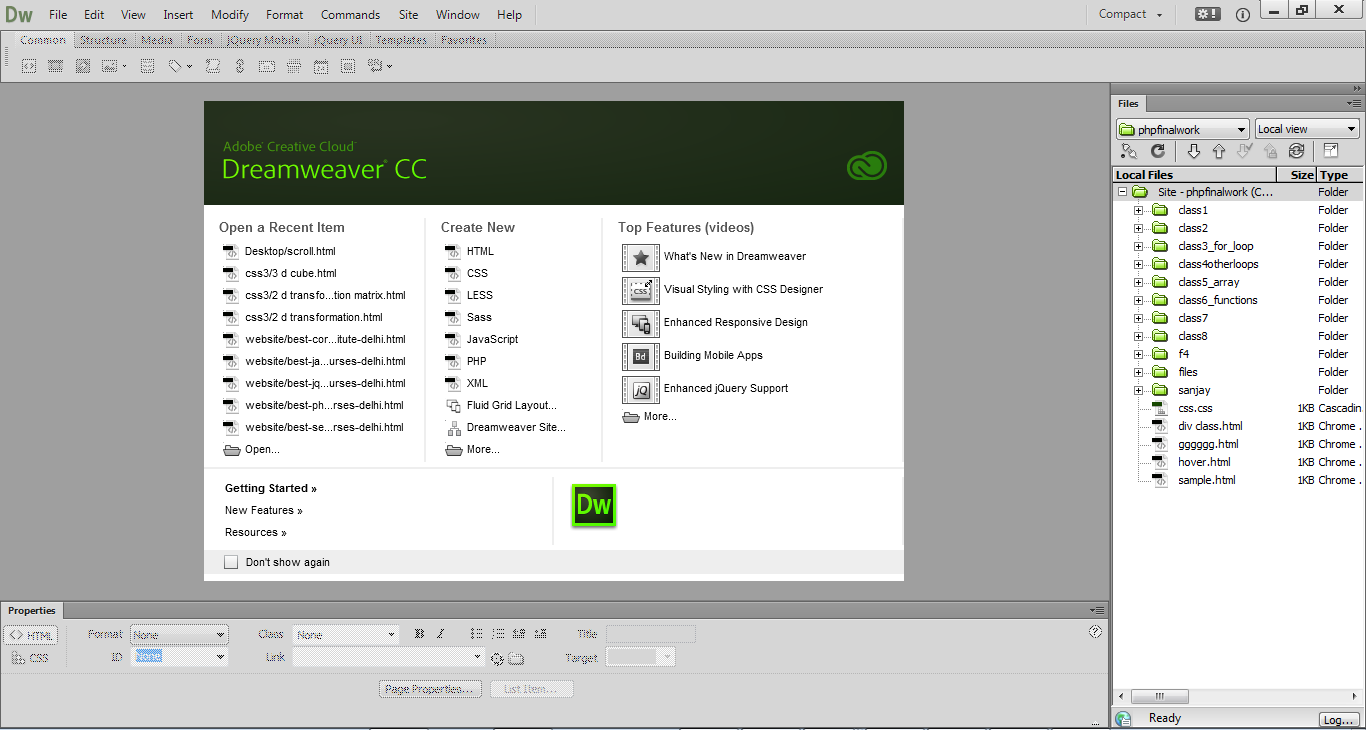This screenshot has height=730, width=1366.
Task: Open the ID dropdown in Properties
Action: pyautogui.click(x=179, y=657)
